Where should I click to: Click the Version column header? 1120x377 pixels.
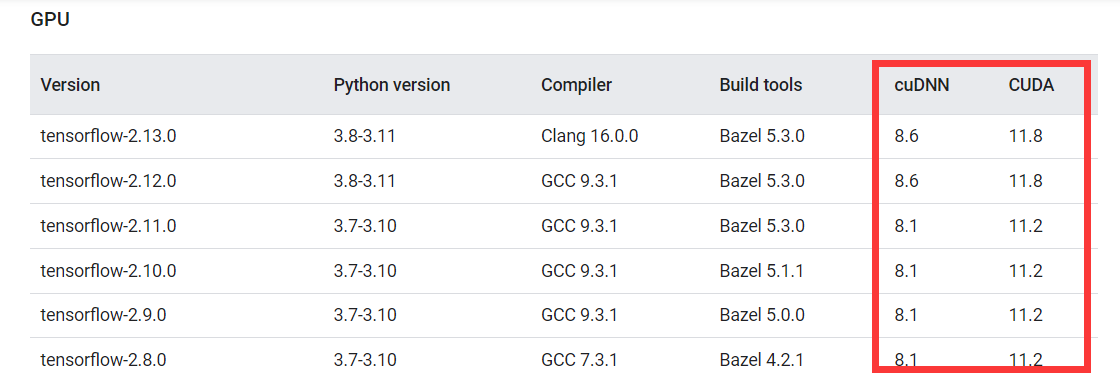(x=70, y=85)
